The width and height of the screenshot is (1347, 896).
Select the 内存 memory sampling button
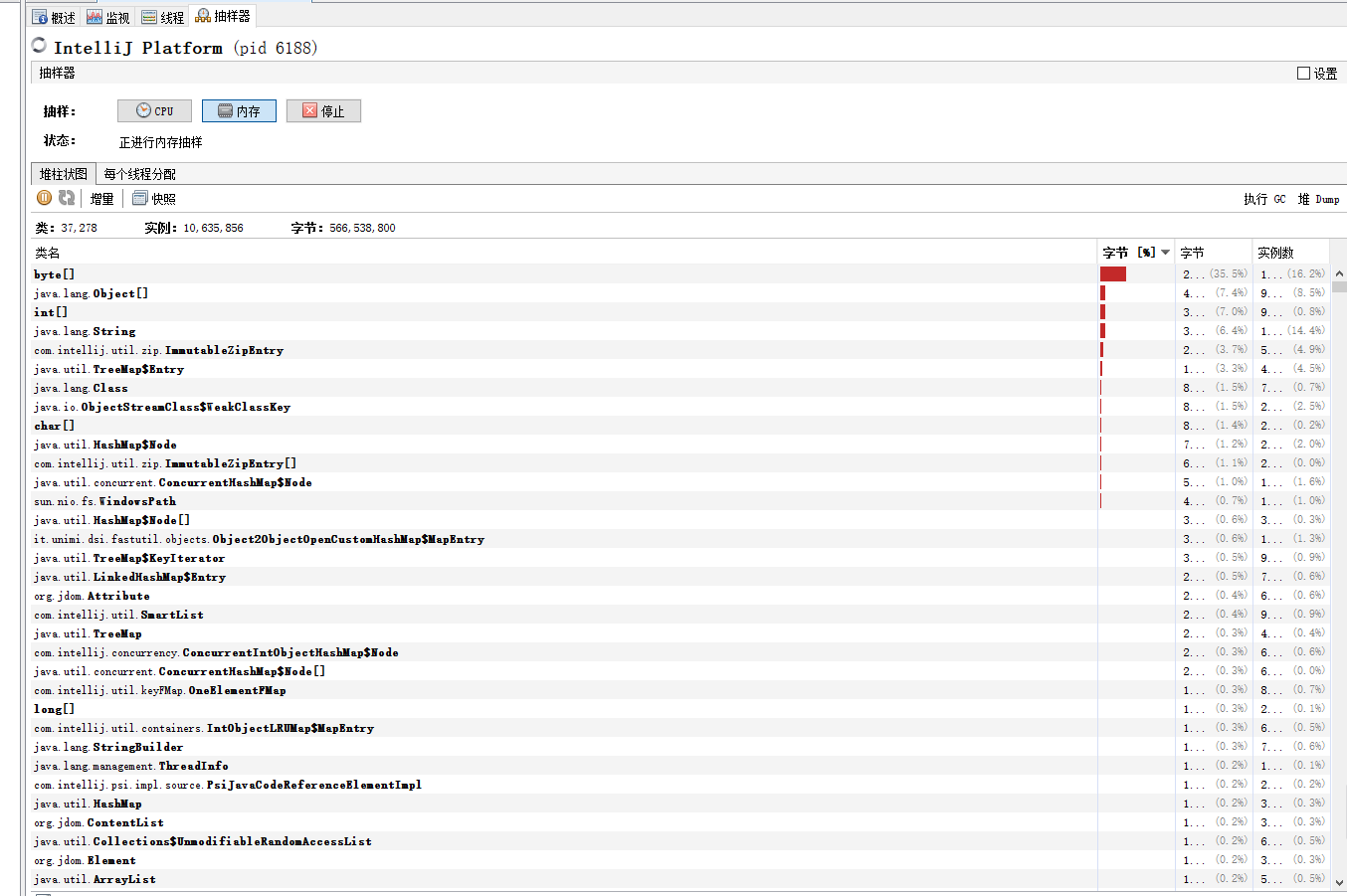point(239,111)
